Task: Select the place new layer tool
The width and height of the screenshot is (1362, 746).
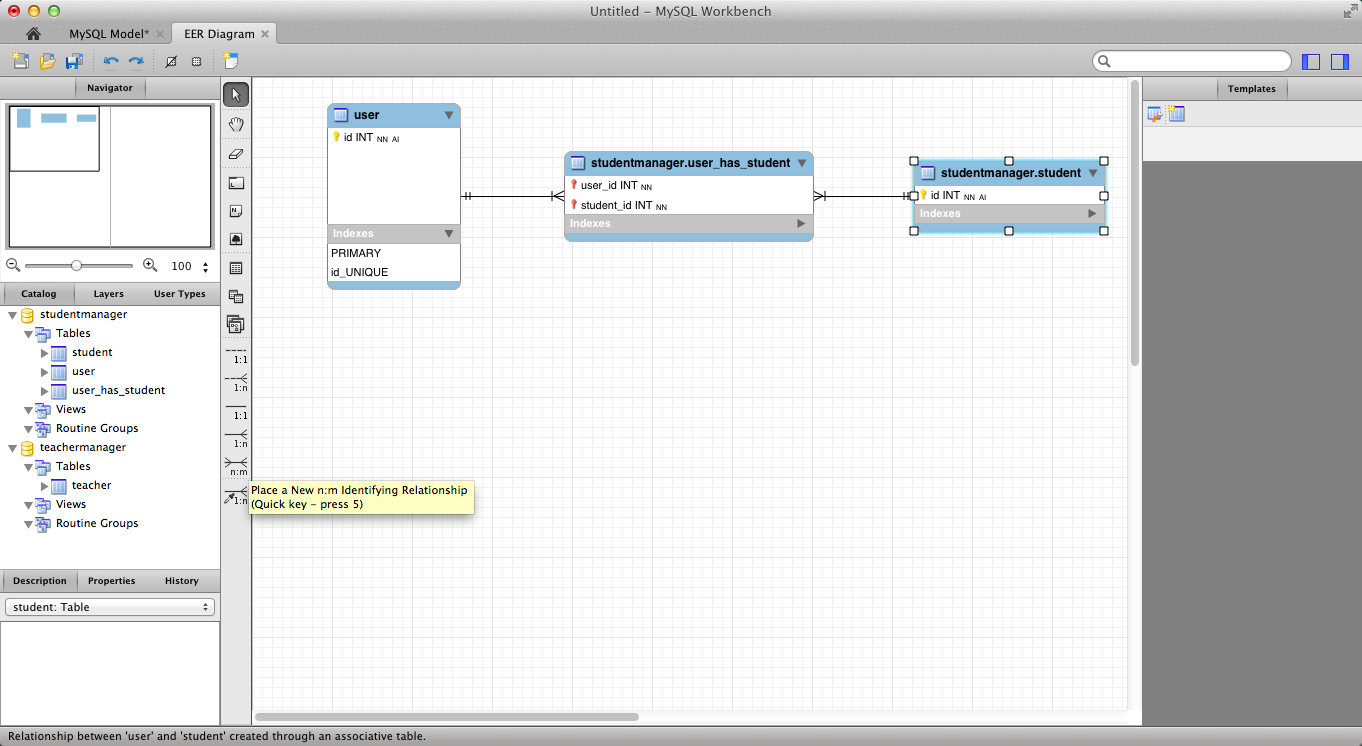Action: (236, 183)
